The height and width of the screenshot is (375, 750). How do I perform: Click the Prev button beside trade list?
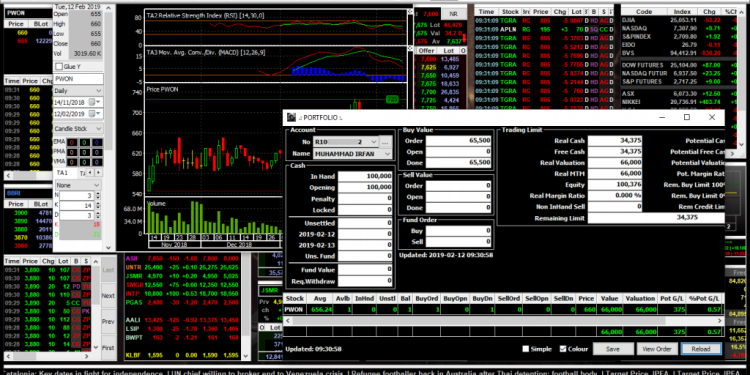[108, 321]
